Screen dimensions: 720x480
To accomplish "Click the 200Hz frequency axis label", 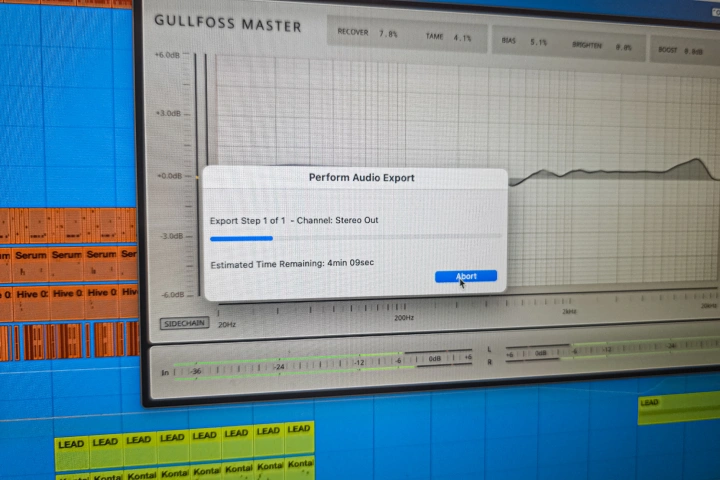I will point(404,318).
